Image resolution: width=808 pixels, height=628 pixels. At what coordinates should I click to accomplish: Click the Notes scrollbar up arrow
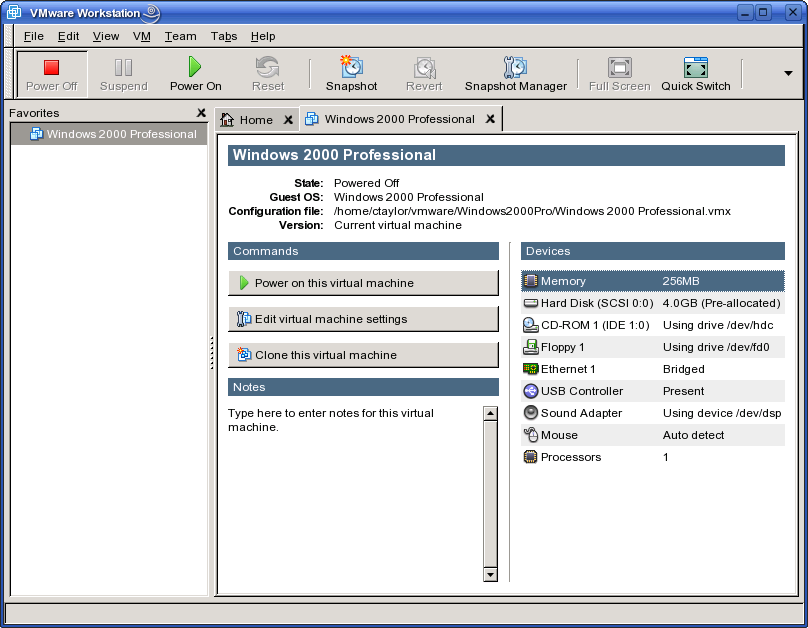pos(490,413)
